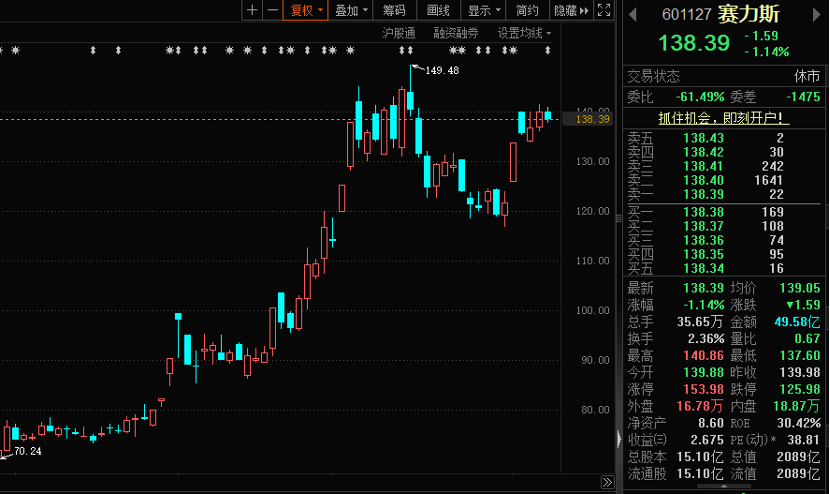Select the 融资融券 tab
This screenshot has width=830, height=494.
coord(455,33)
